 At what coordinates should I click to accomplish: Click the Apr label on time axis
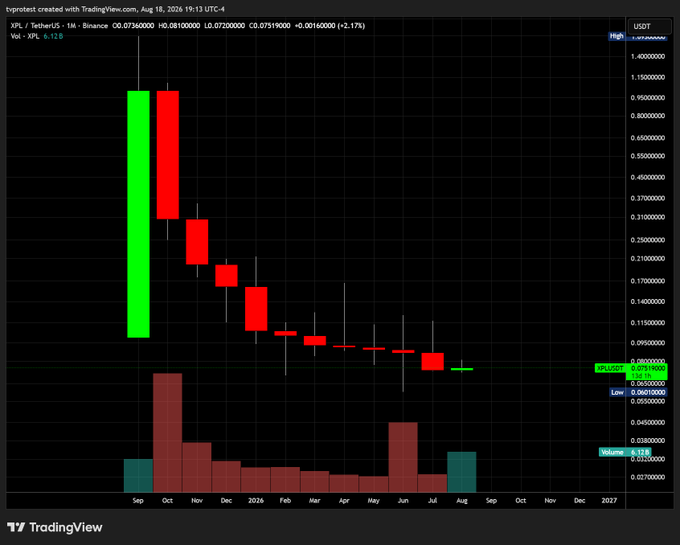(x=344, y=500)
